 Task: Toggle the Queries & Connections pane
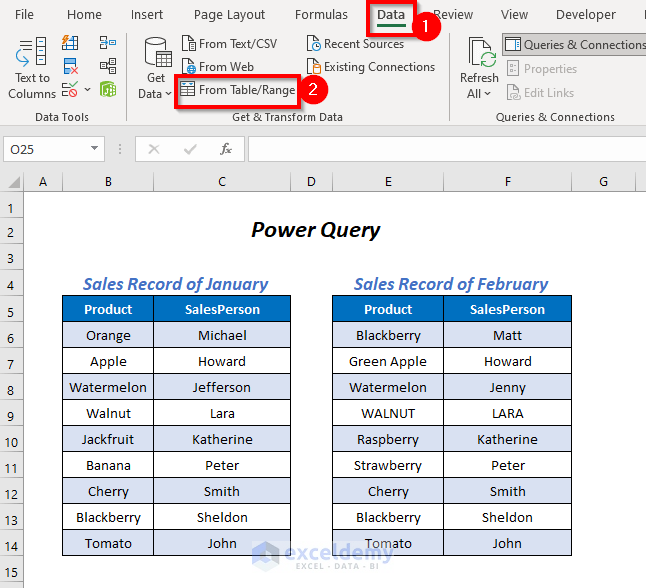click(x=573, y=45)
